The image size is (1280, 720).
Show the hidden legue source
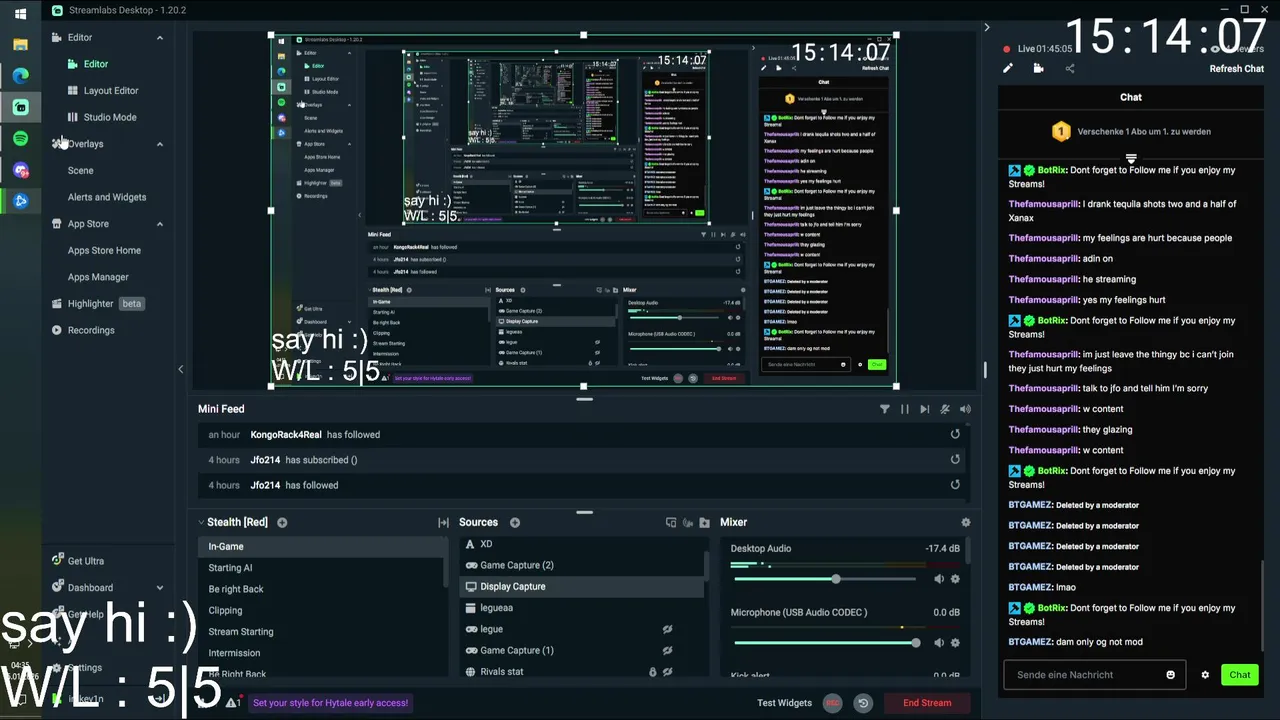coord(667,629)
